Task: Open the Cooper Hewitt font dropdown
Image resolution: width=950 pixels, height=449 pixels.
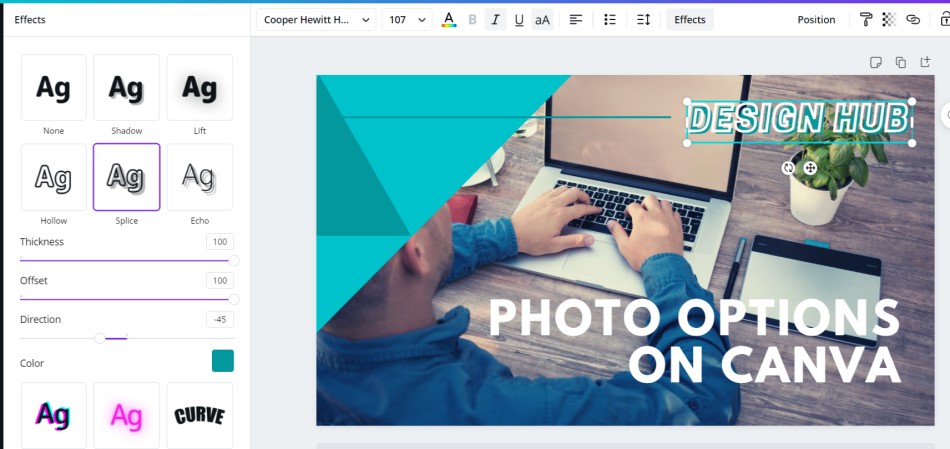Action: coord(316,19)
